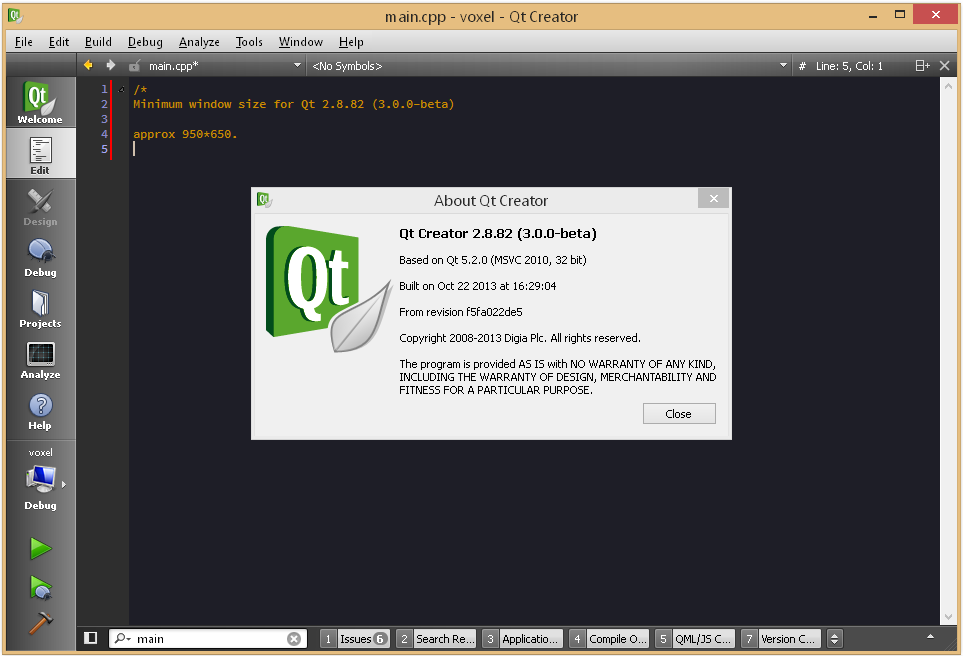
Task: Open the File menu
Action: click(x=24, y=42)
